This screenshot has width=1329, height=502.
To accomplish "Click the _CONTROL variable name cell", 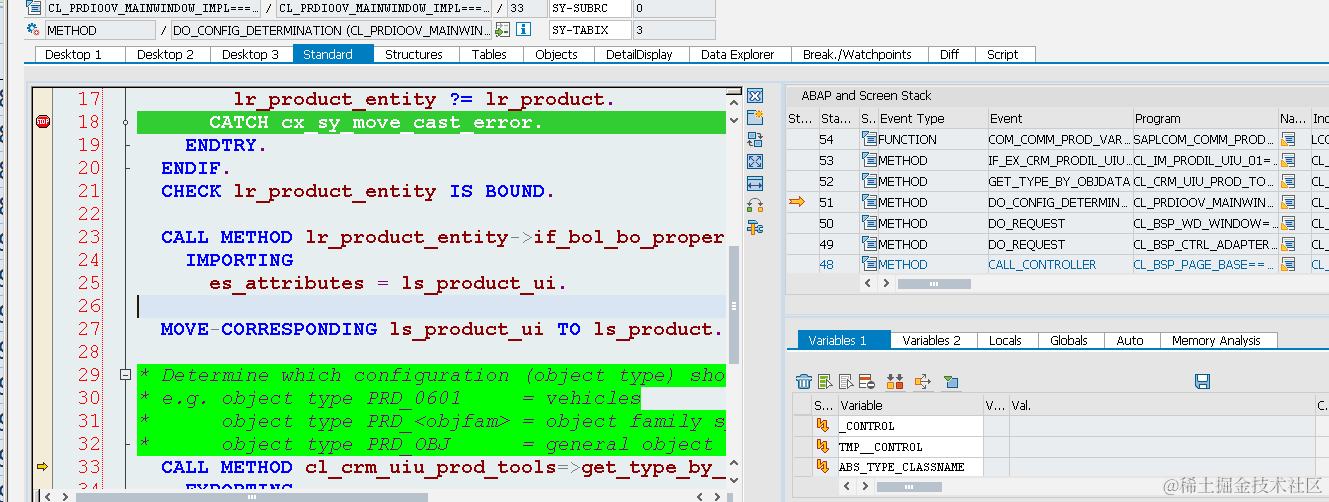I will tap(909, 426).
